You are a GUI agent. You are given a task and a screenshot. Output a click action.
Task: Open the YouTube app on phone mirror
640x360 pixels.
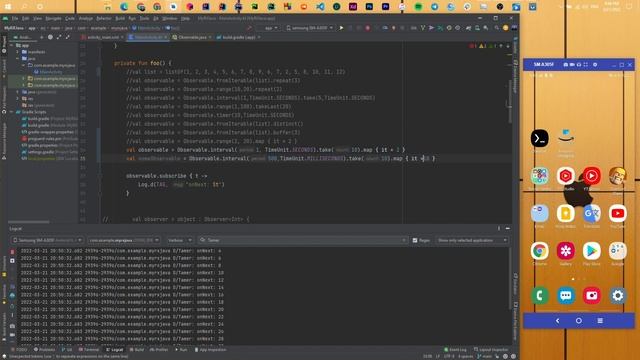[x=618, y=213]
